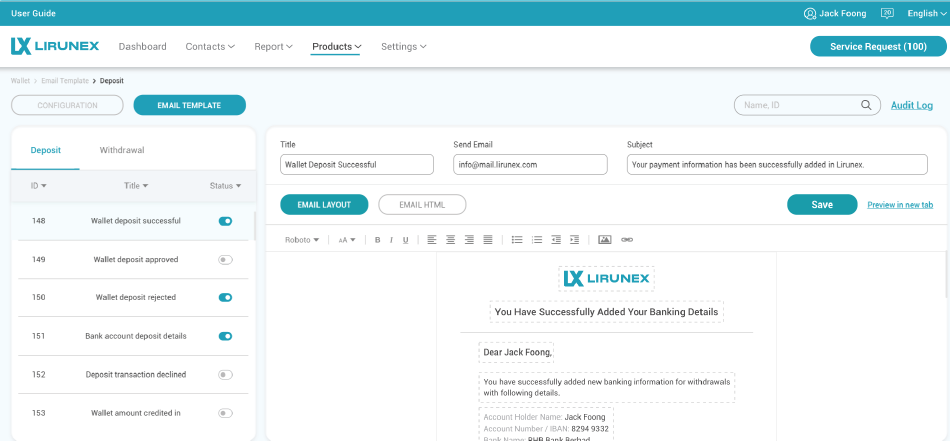Screen dimensions: 950x441
Task: Select row 152 Deposit transaction declined
Action: click(x=133, y=374)
